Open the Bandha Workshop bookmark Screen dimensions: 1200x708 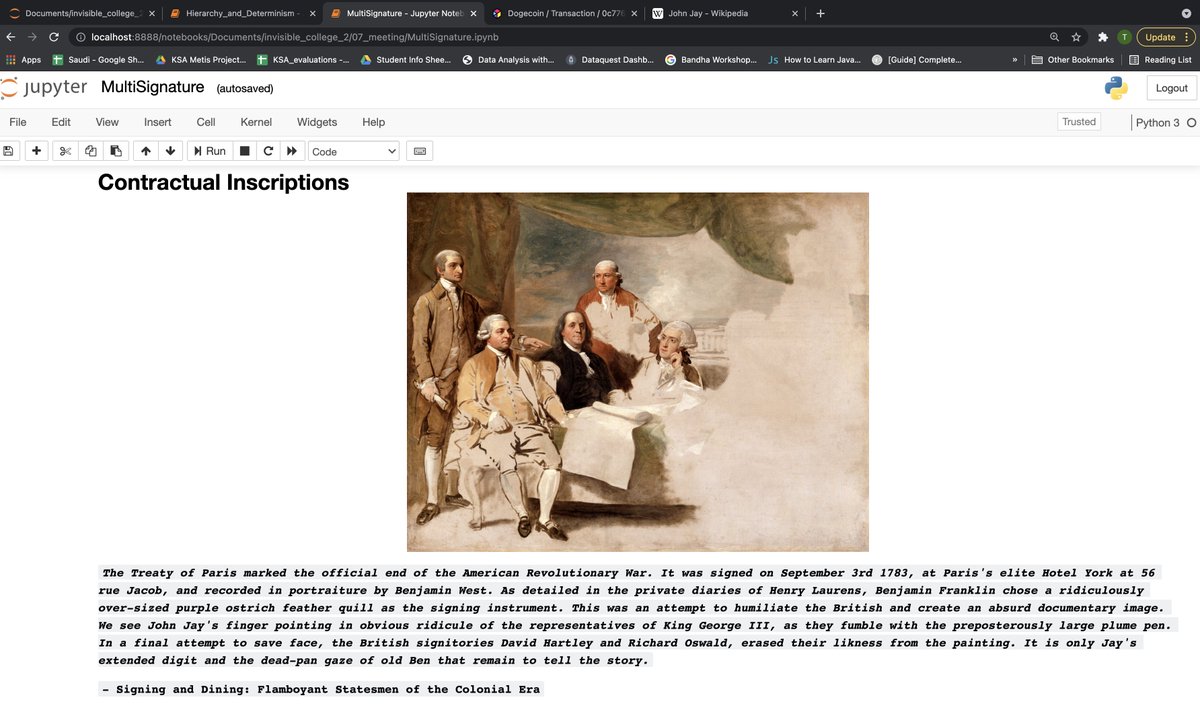pos(711,60)
